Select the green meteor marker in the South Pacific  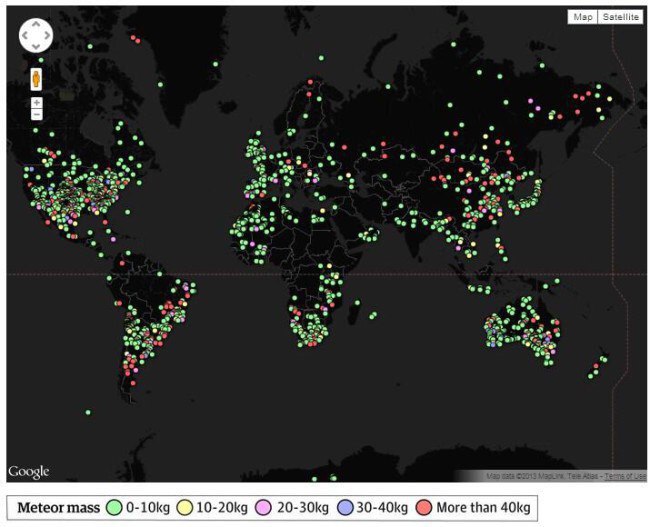(88, 412)
